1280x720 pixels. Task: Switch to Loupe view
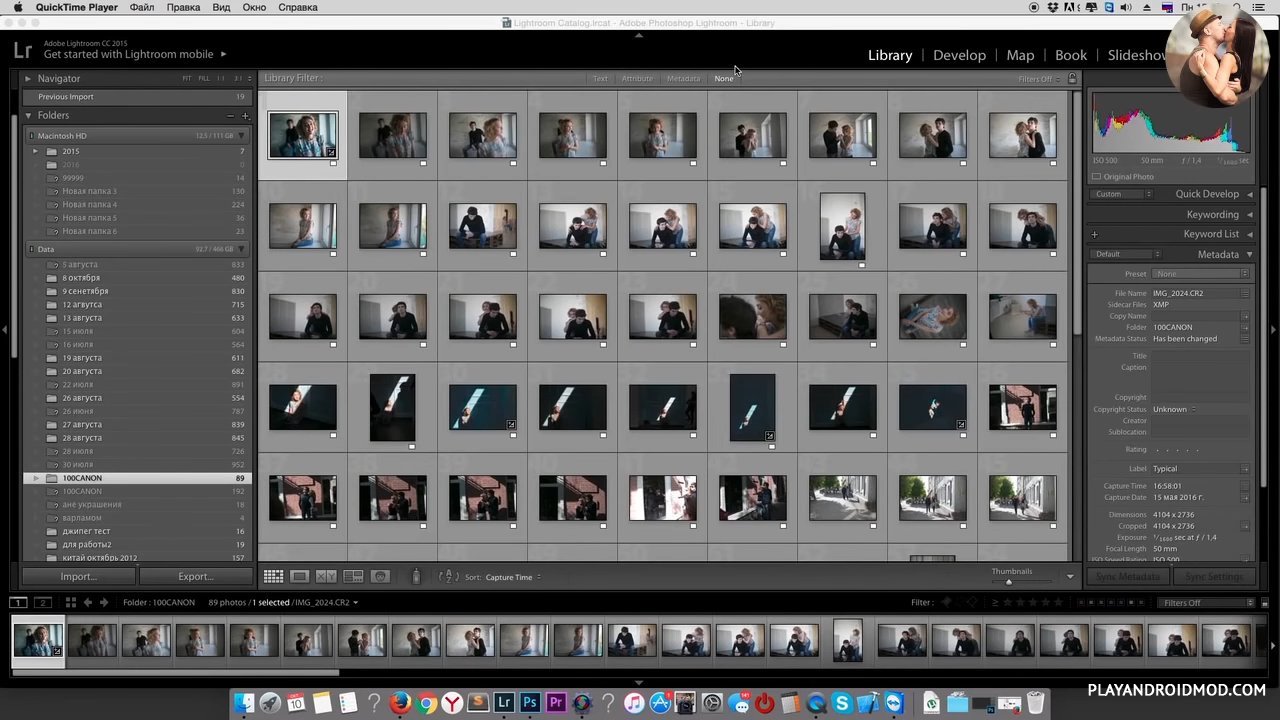[x=299, y=577]
